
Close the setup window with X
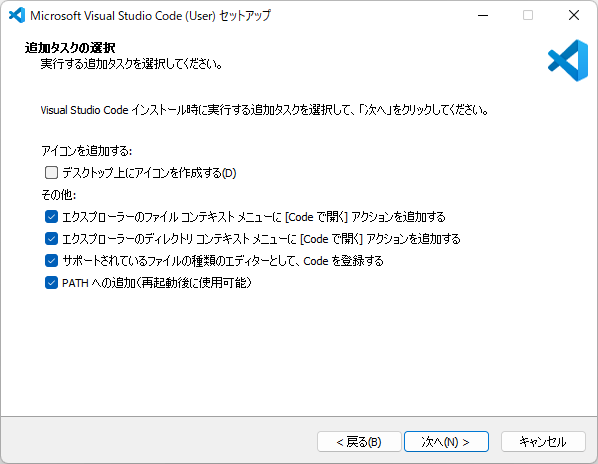(574, 15)
